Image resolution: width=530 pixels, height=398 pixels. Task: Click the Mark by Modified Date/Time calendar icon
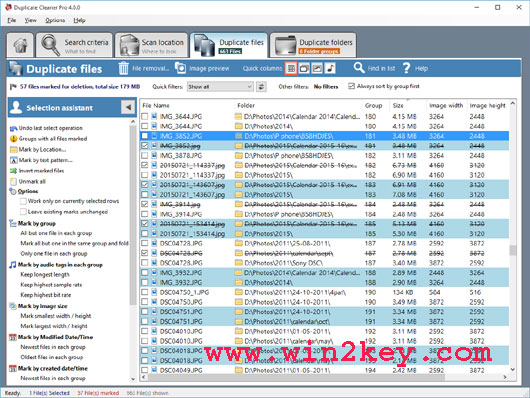13,337
